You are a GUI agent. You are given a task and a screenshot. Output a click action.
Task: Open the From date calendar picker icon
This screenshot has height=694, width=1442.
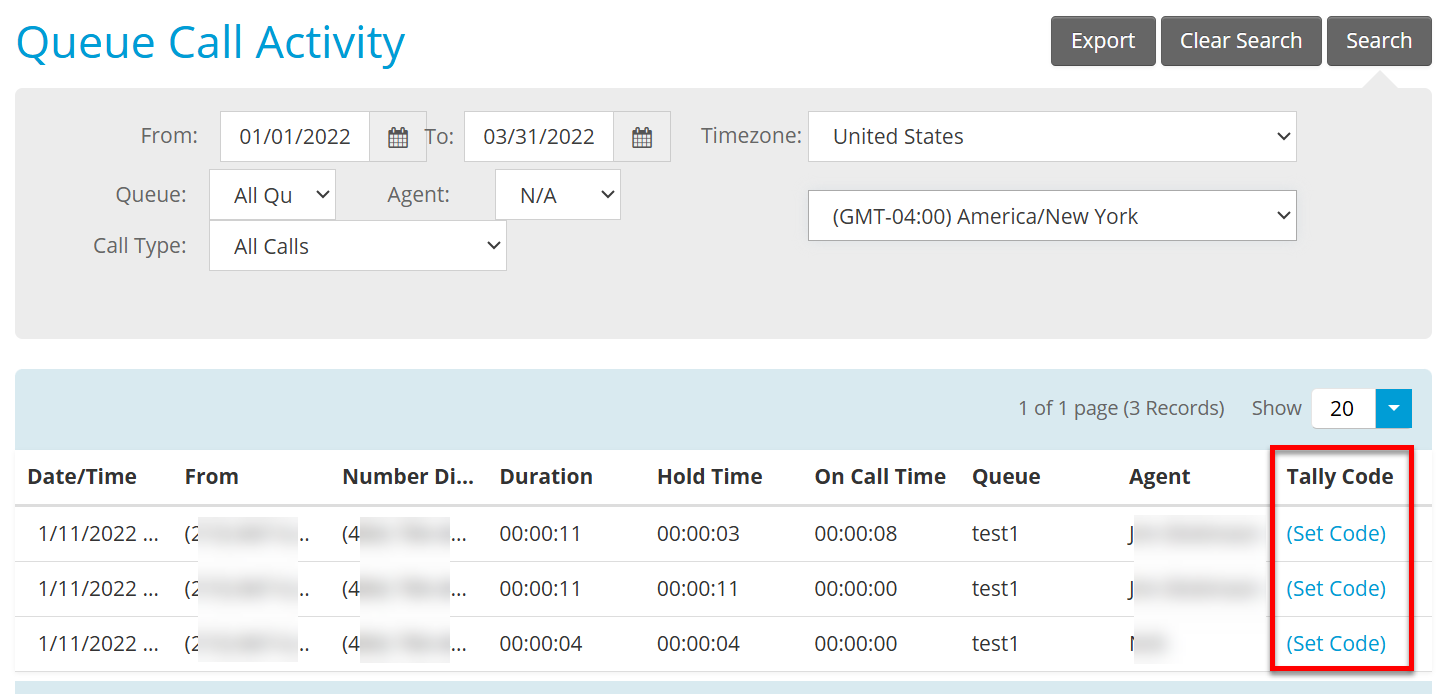(398, 137)
